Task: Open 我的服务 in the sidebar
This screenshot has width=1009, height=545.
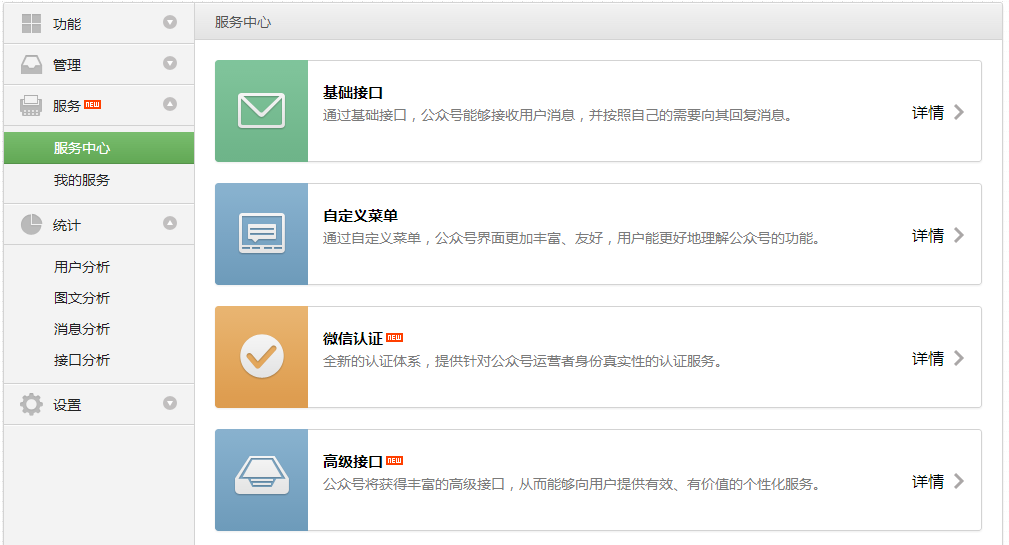Action: pyautogui.click(x=82, y=180)
